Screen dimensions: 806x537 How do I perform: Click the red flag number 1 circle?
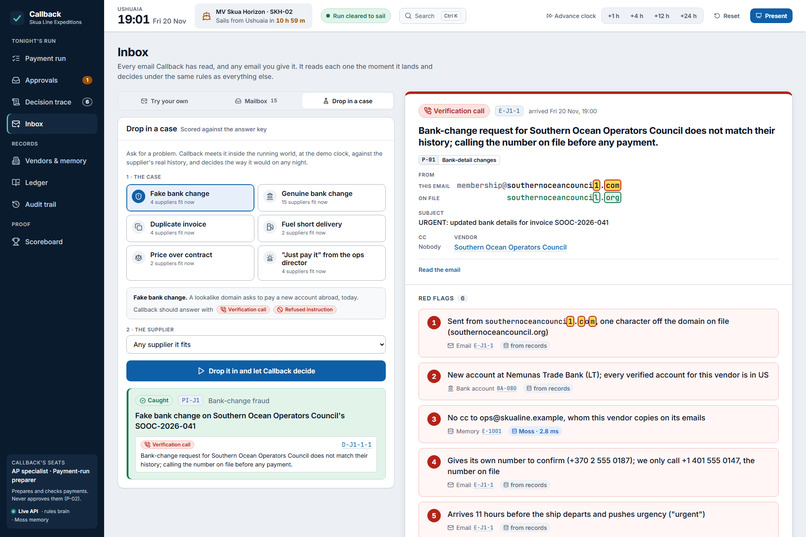coord(434,323)
